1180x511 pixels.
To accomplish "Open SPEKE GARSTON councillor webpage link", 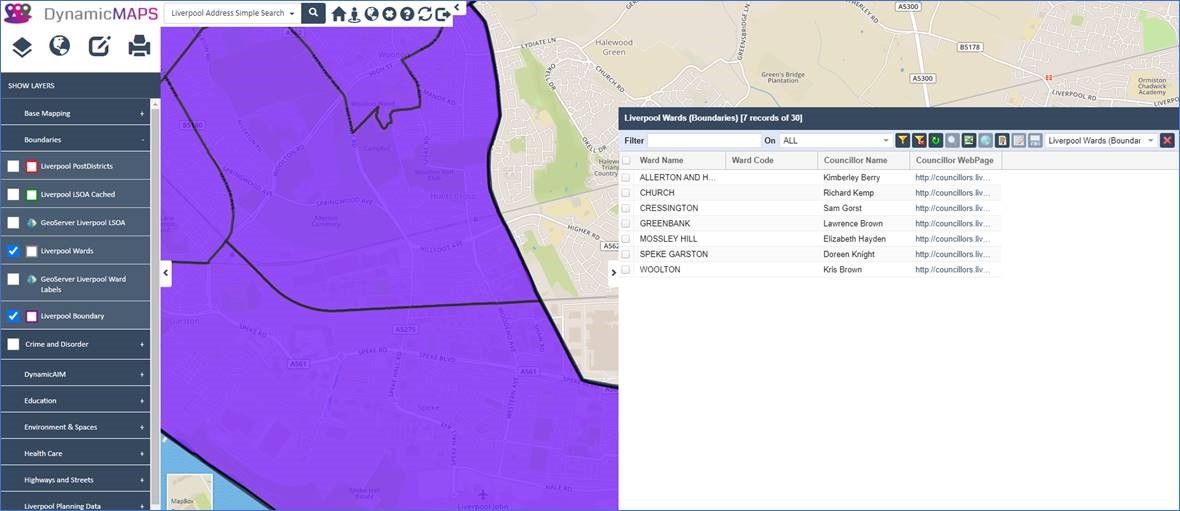I will click(953, 254).
